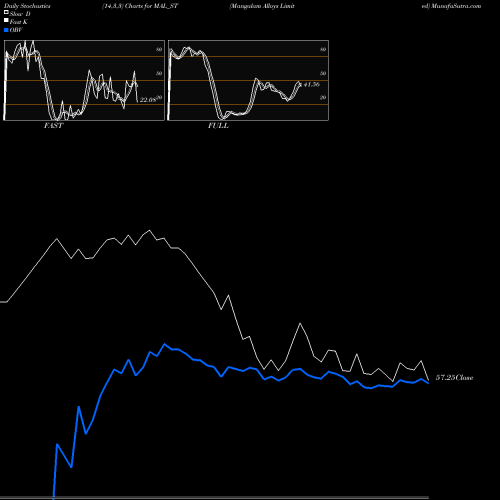Click the 50 level label in FULL chart
Viewport: 500px width, 500px height.
(323, 73)
